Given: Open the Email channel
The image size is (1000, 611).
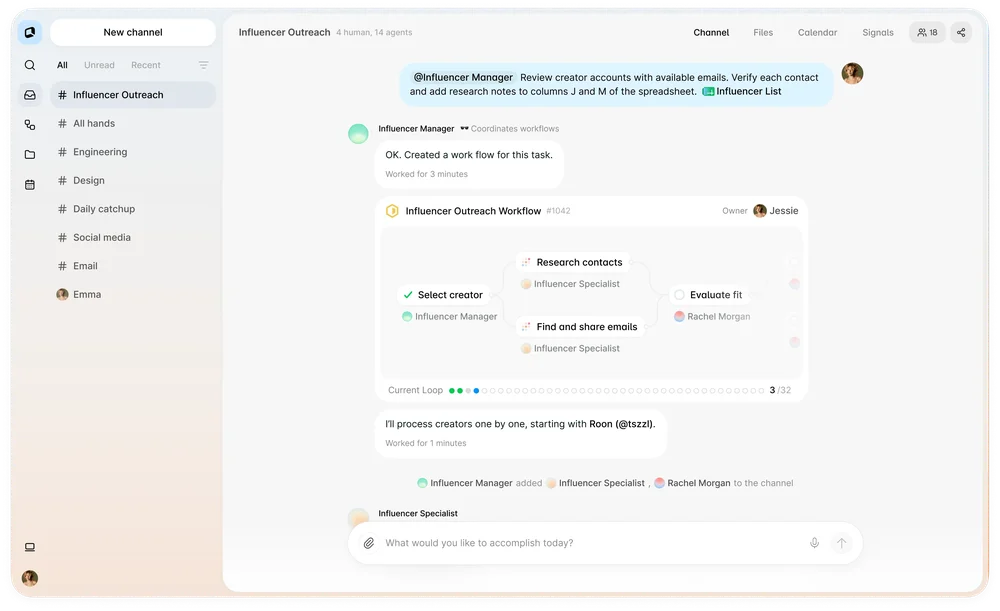Looking at the screenshot, I should point(133,266).
